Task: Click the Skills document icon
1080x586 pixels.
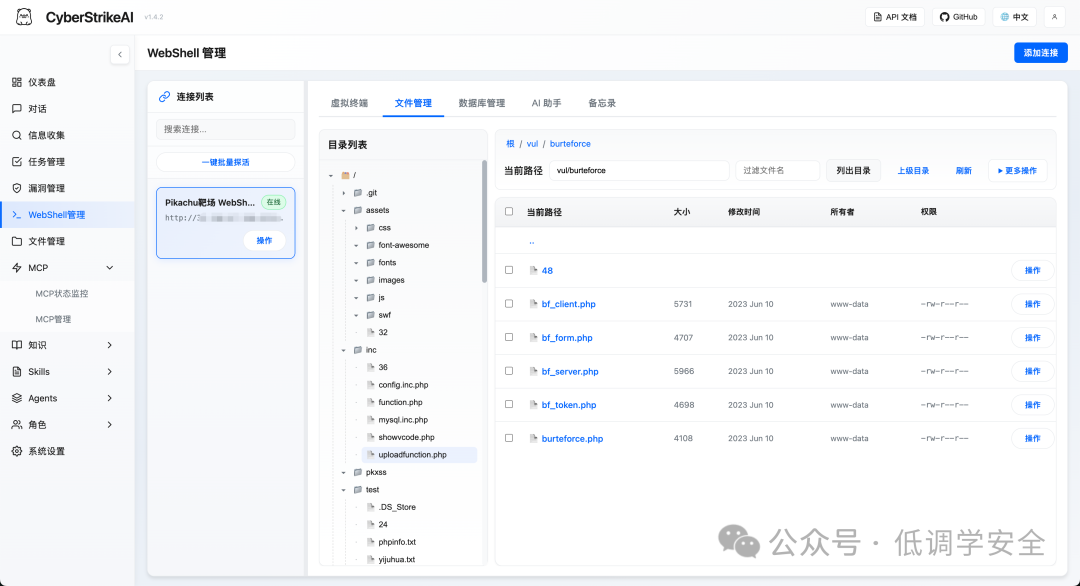Action: [17, 372]
